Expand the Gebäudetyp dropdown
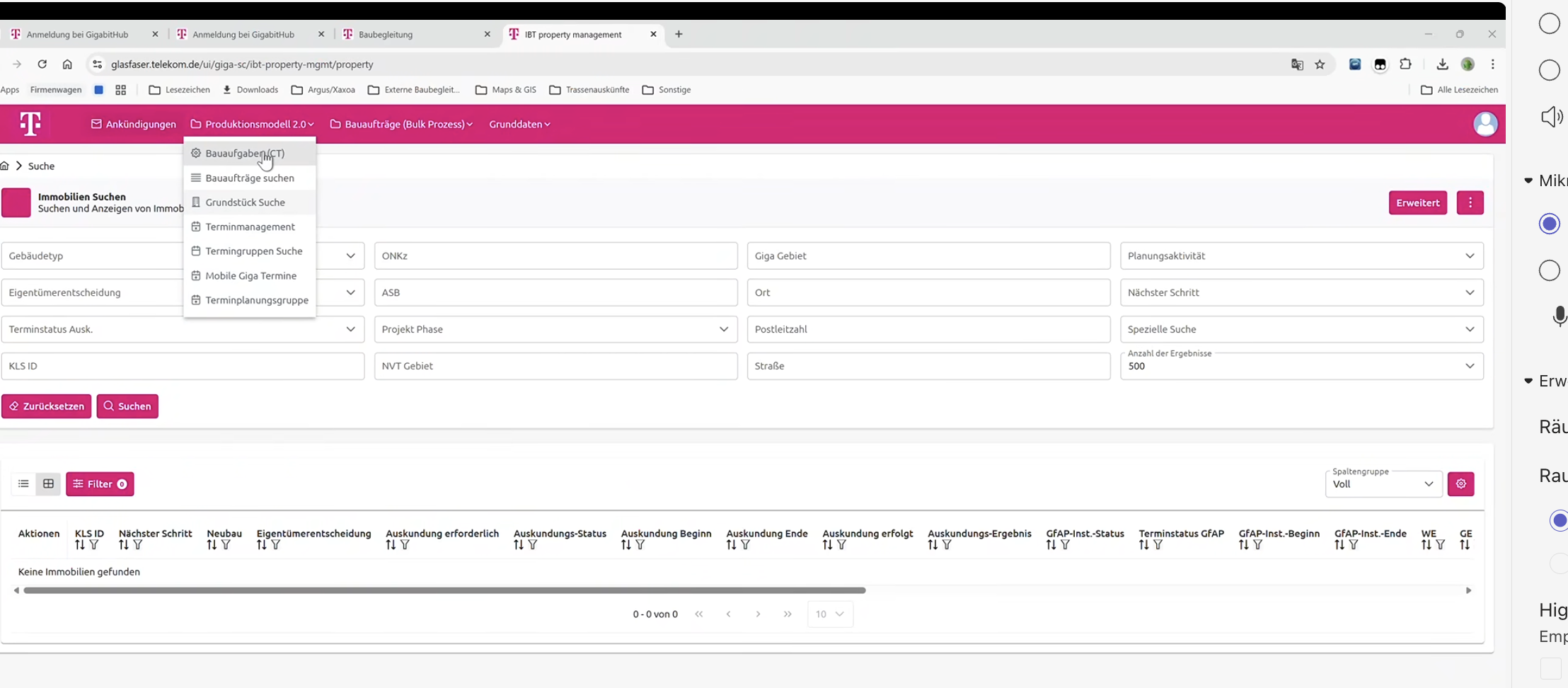1568x688 pixels. [x=350, y=256]
